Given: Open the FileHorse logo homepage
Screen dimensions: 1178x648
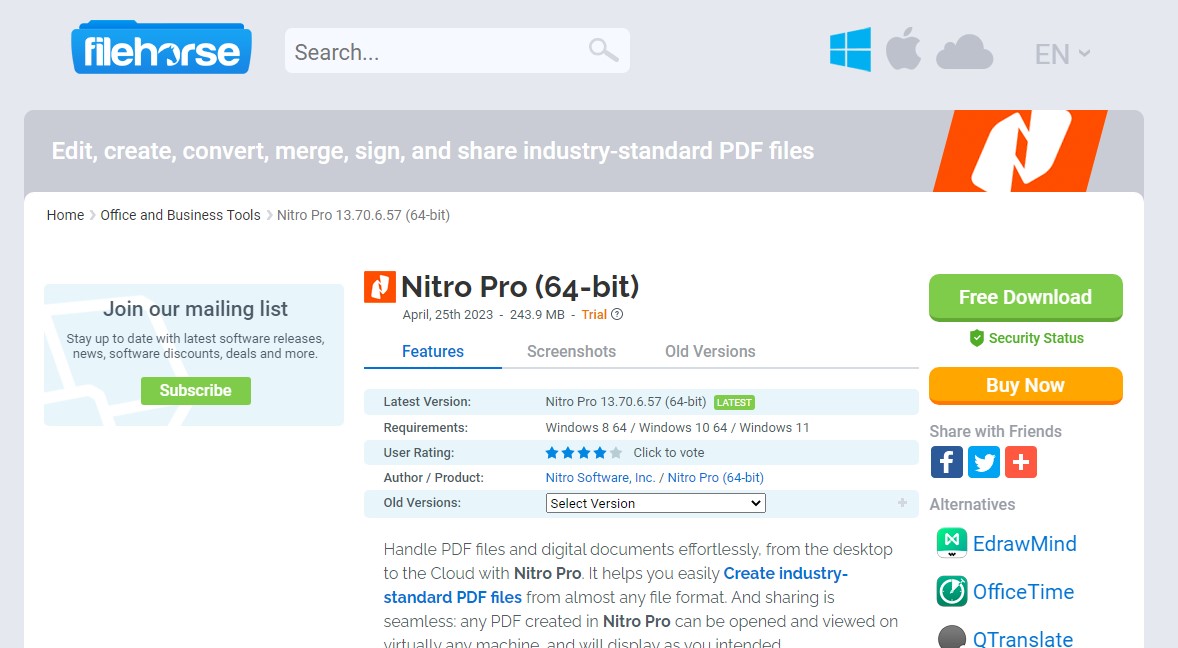Looking at the screenshot, I should (x=162, y=48).
